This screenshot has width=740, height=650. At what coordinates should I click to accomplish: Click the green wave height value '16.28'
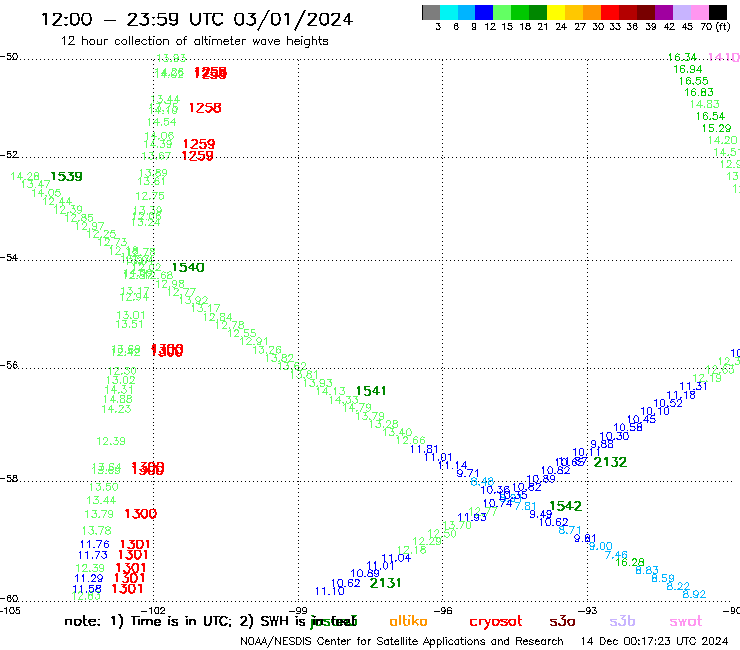click(630, 562)
